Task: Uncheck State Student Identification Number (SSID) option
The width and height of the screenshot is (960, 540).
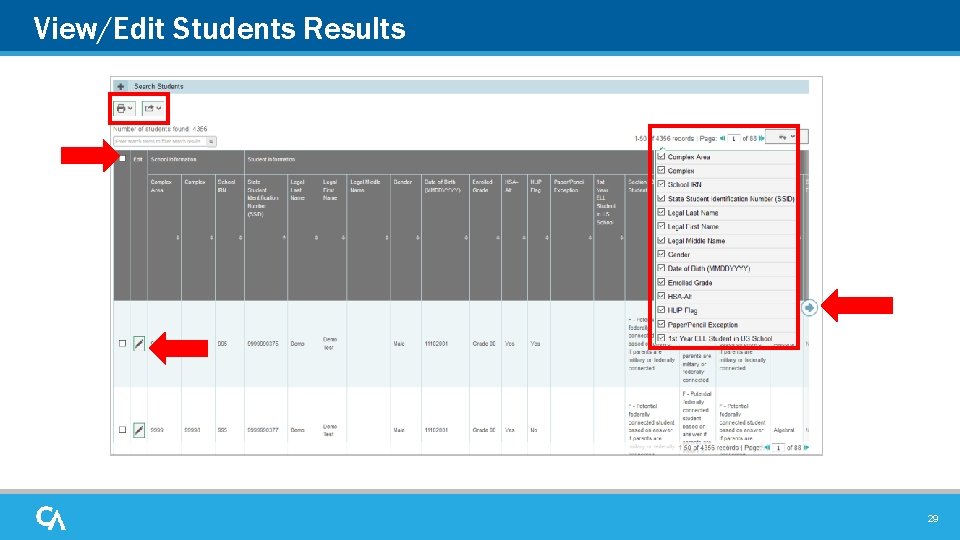Action: tap(661, 198)
